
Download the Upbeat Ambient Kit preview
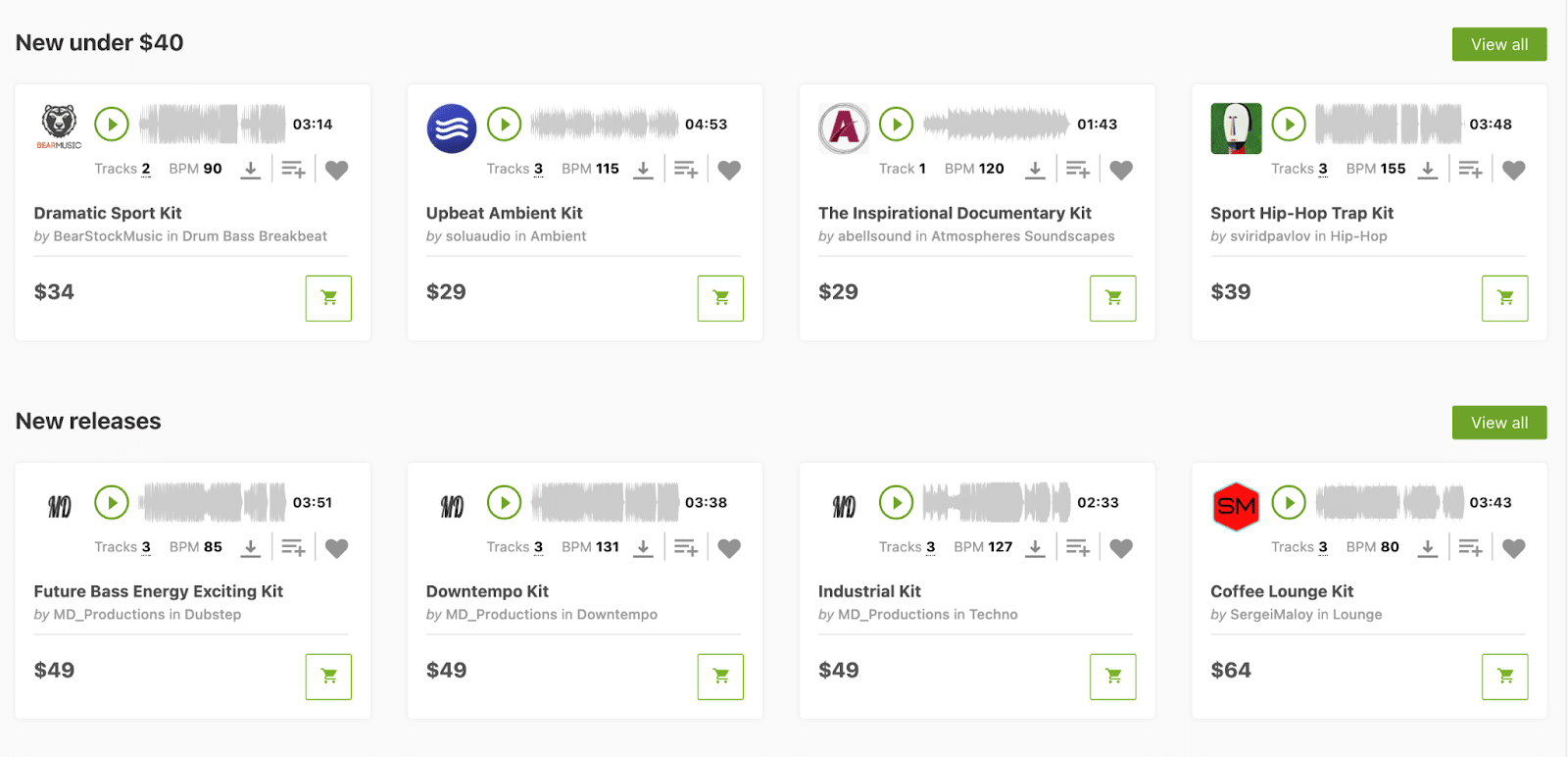pyautogui.click(x=643, y=170)
